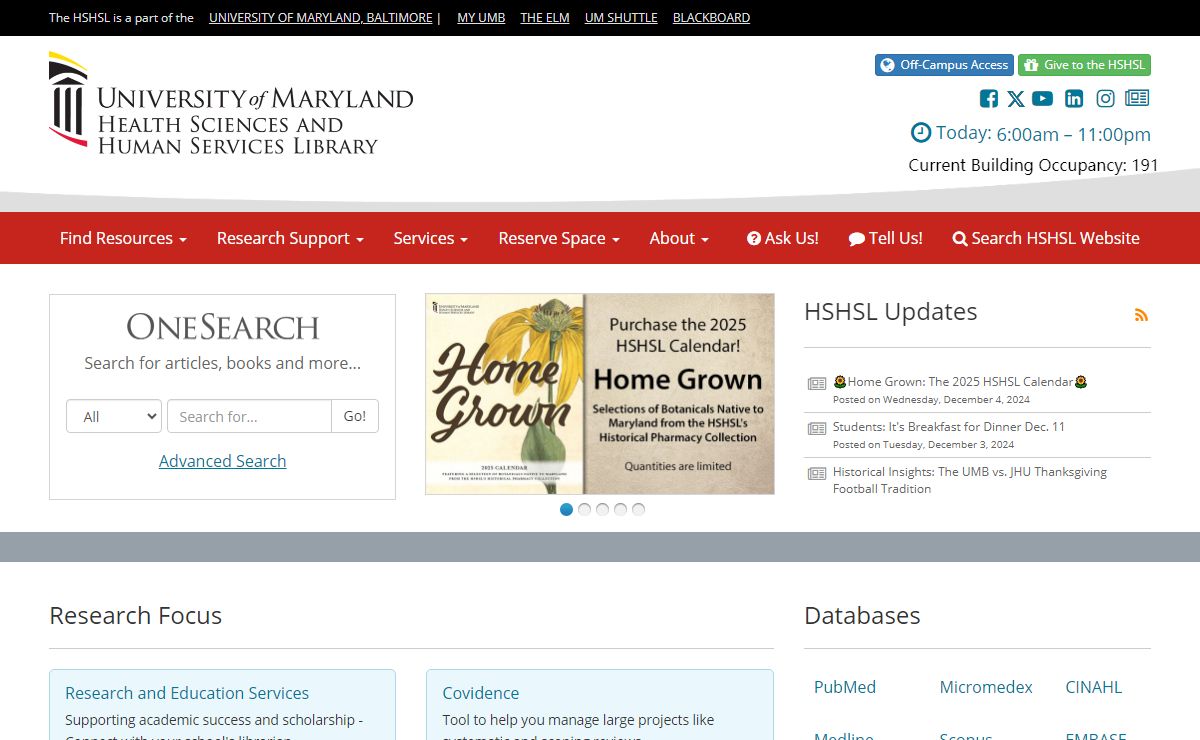
Task: Click the news icon beside Breakfast for Dinner update
Action: tap(817, 428)
